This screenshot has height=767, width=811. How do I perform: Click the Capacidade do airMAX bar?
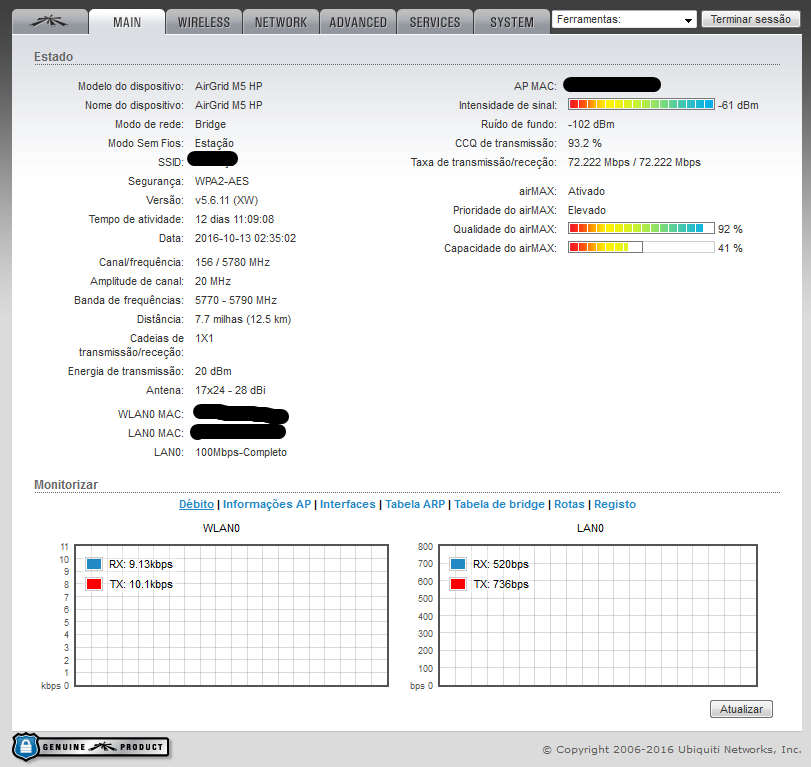coord(641,247)
